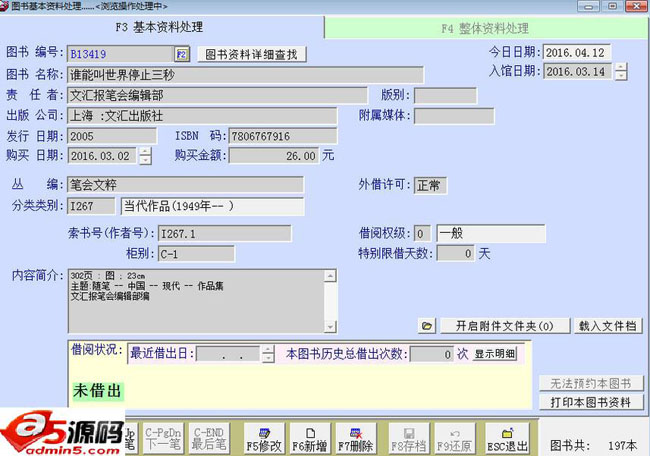Screen dimensions: 650x456
Task: Click F8存档 save button
Action: [x=409, y=439]
